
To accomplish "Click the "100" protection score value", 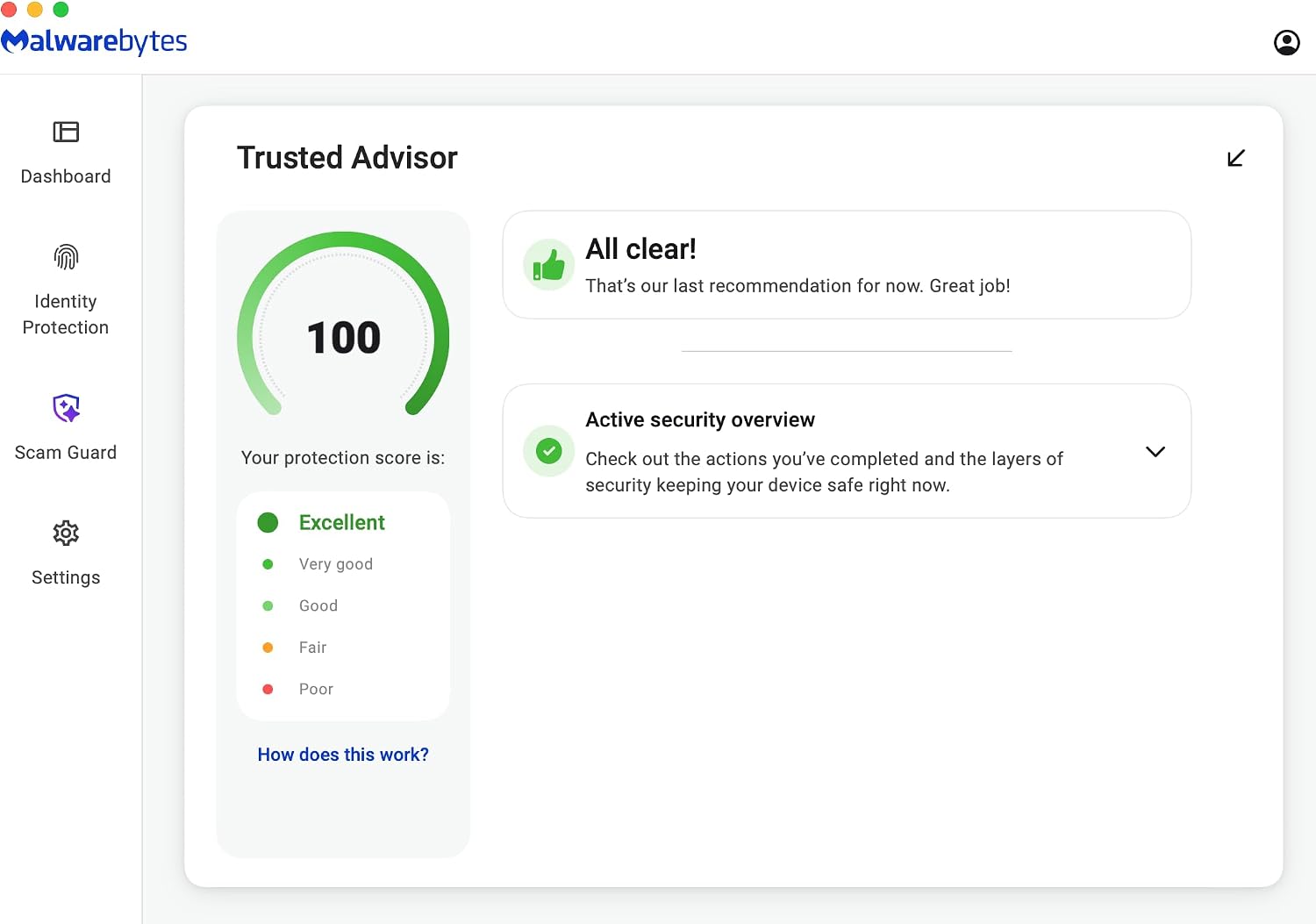I will tap(344, 338).
